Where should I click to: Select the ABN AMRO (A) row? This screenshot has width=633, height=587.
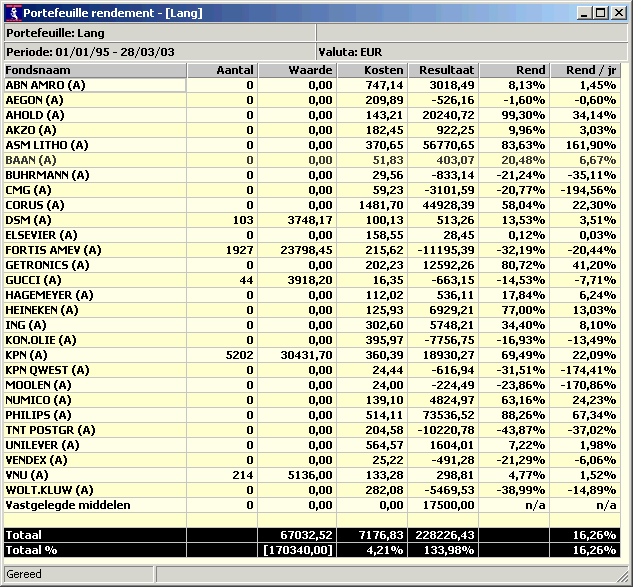coord(312,85)
